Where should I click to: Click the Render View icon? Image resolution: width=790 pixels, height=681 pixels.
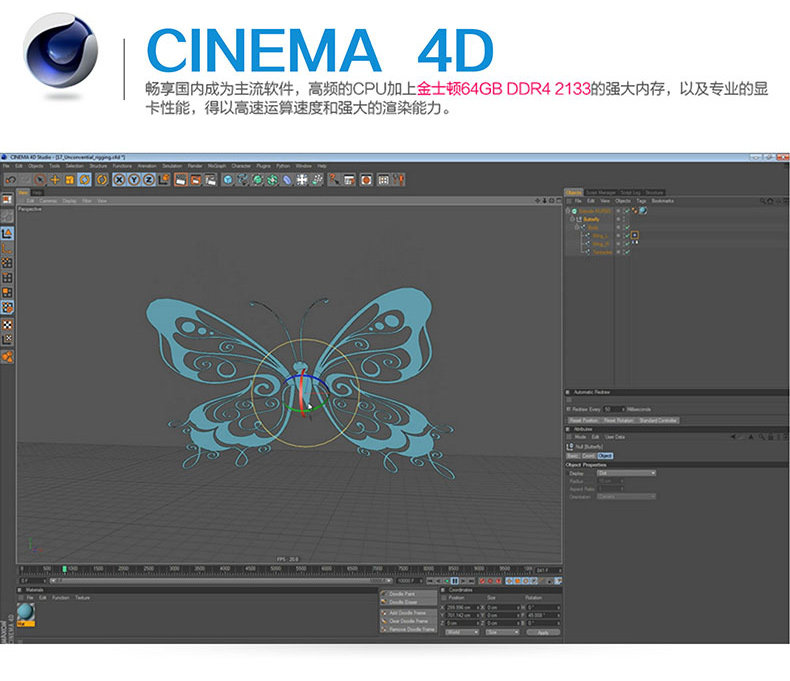[181, 180]
